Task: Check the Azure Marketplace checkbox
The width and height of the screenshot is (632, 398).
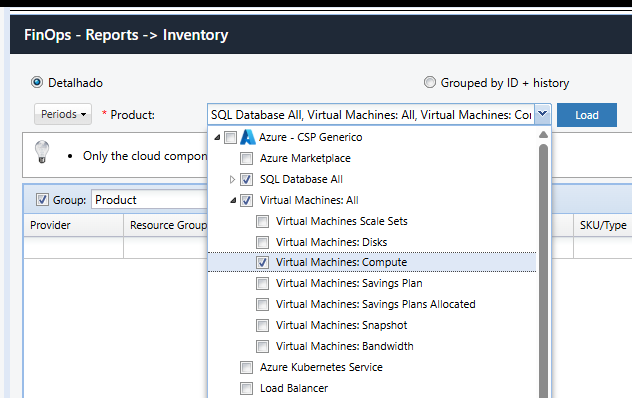Action: pos(246,158)
